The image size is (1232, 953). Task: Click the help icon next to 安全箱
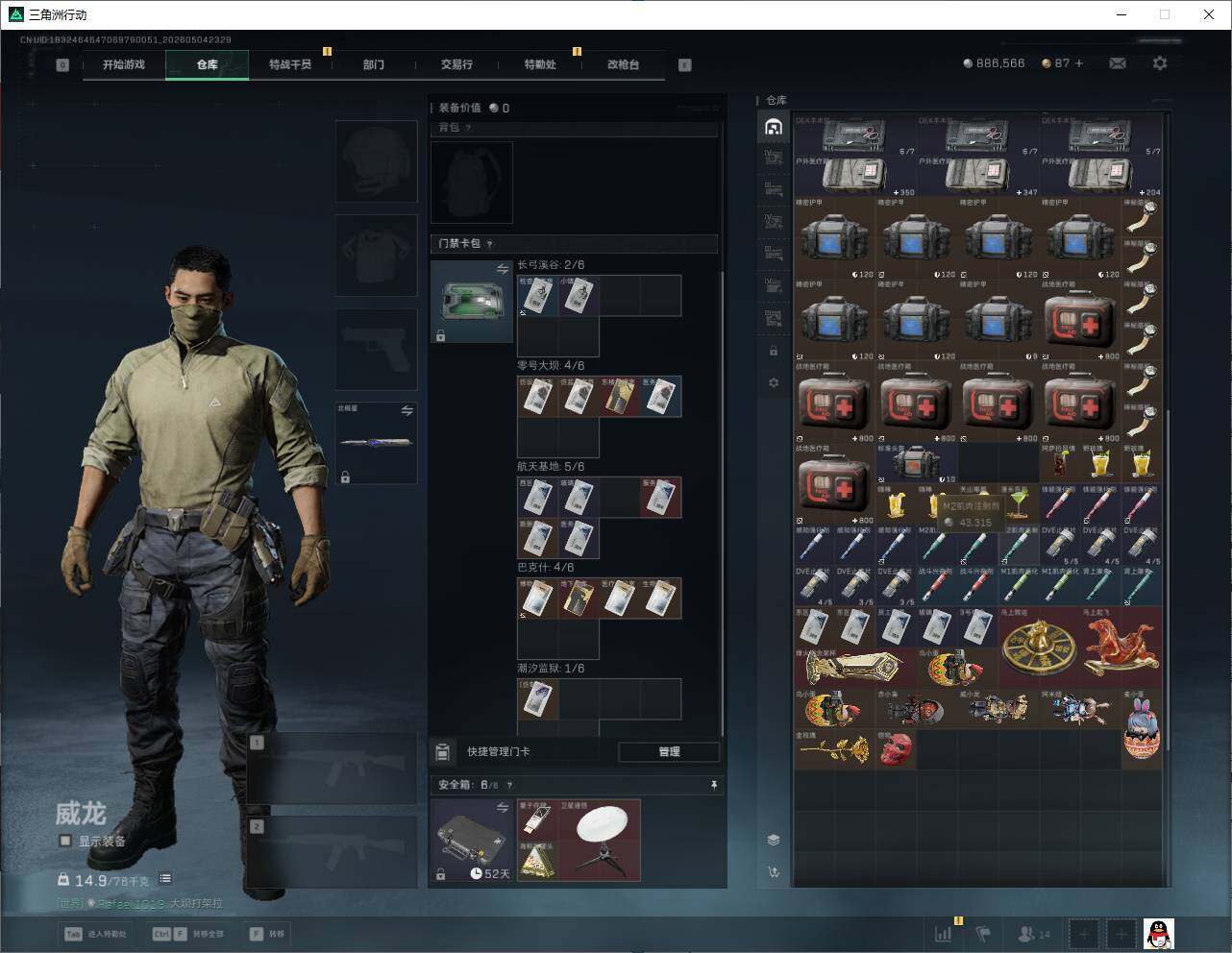(509, 785)
